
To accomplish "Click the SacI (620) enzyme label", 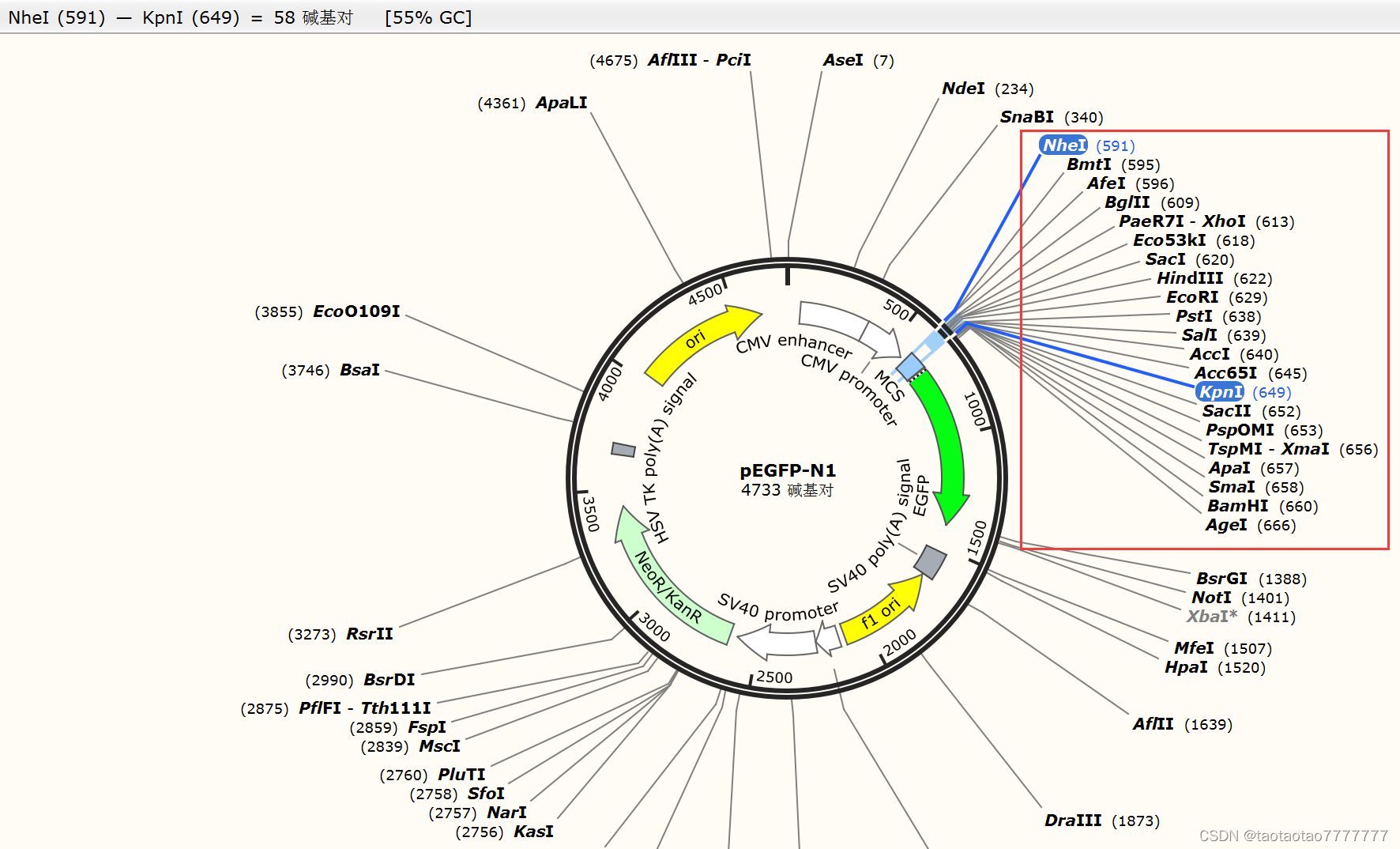I will coord(1190,259).
